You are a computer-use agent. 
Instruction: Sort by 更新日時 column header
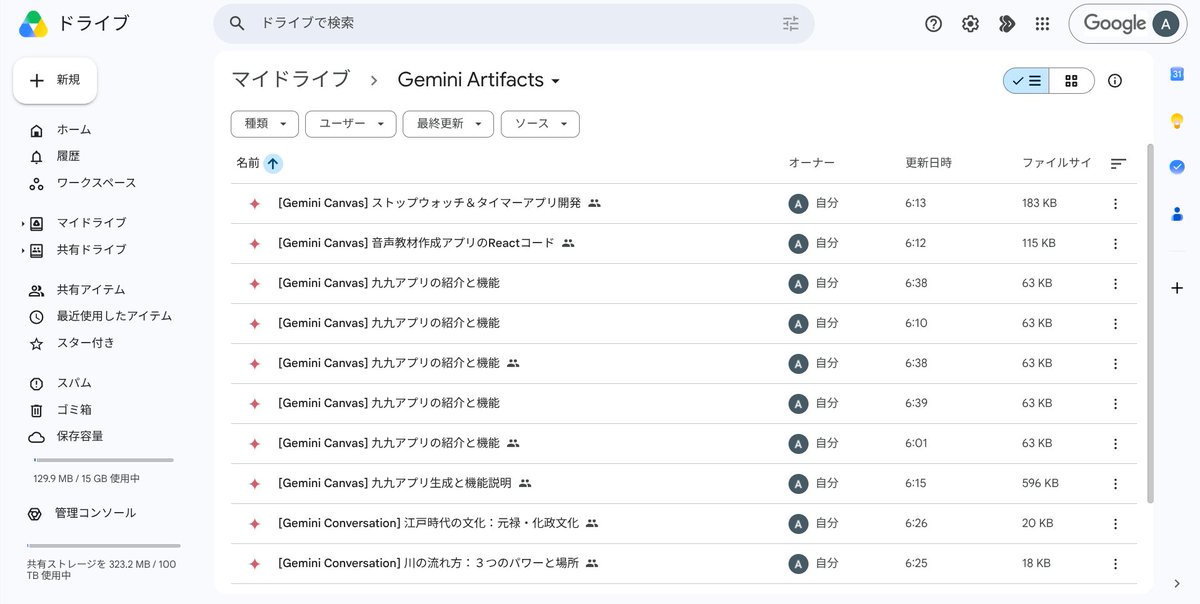928,163
